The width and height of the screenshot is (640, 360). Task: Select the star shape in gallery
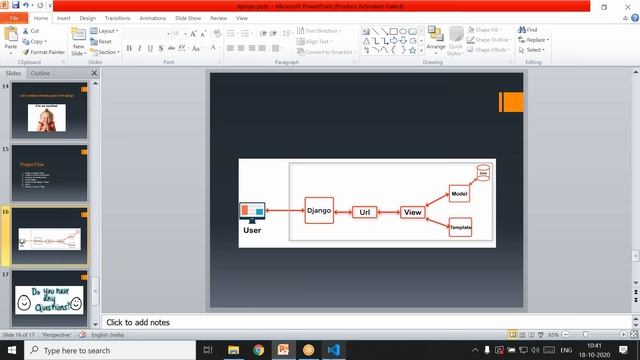click(412, 51)
